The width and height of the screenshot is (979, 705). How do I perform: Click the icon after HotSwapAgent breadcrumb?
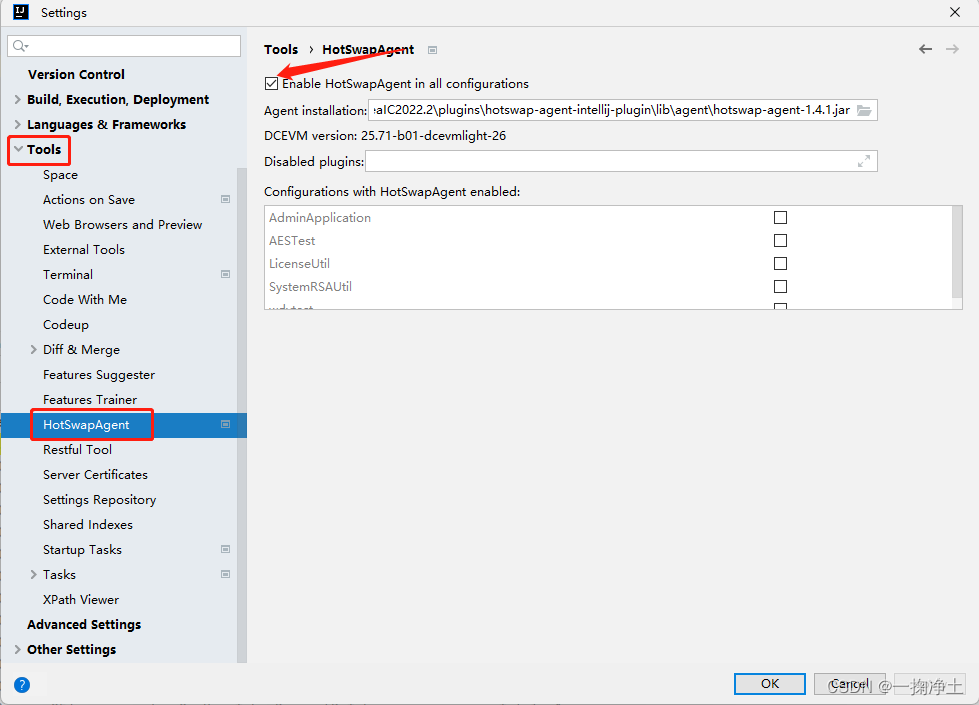coord(432,49)
